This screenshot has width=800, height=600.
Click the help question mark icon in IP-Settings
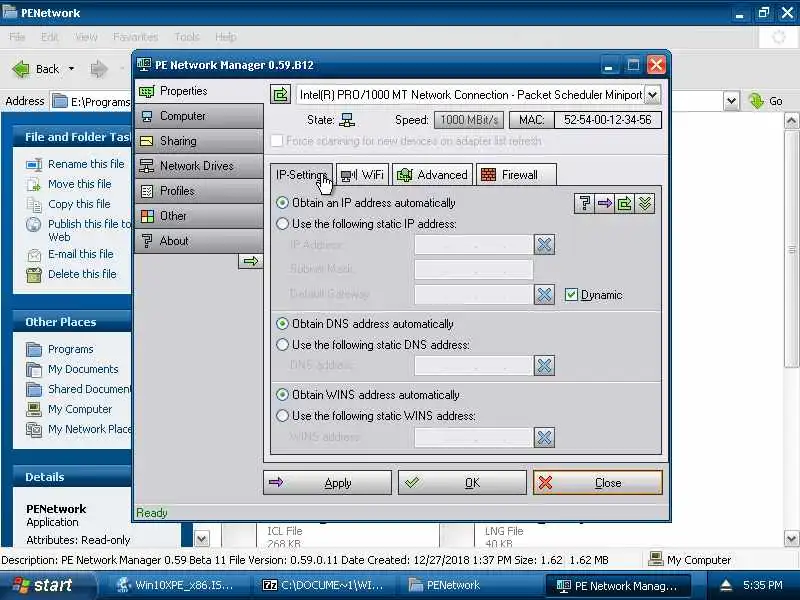(584, 204)
